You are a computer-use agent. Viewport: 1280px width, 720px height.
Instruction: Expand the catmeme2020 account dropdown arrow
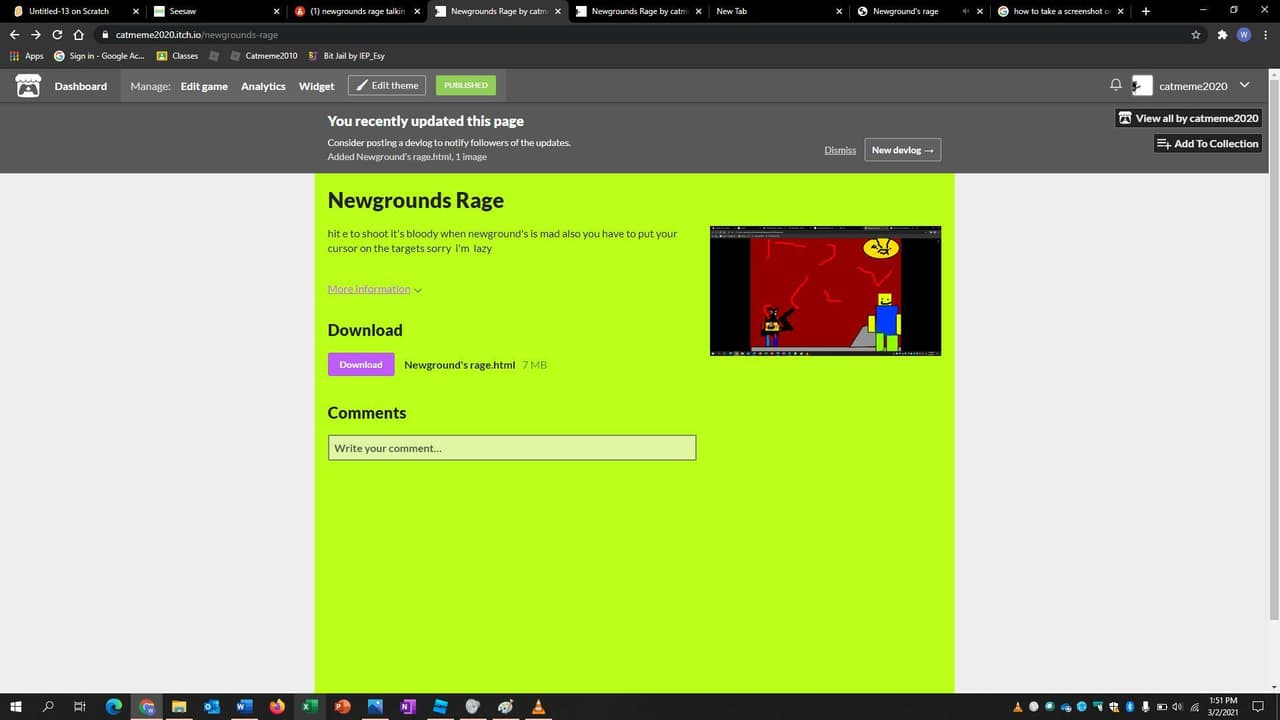(x=1244, y=85)
